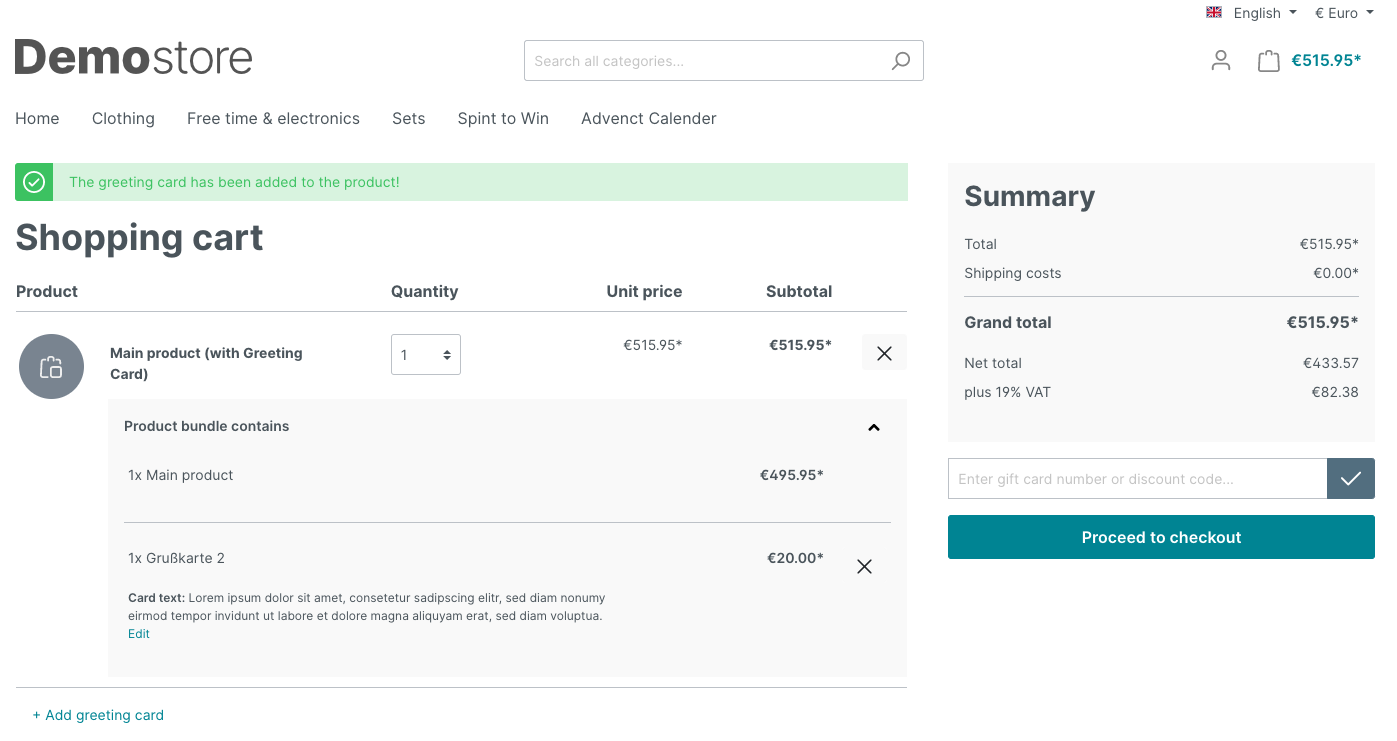Open the quantity selector for Main product
The image size is (1397, 741).
(426, 354)
